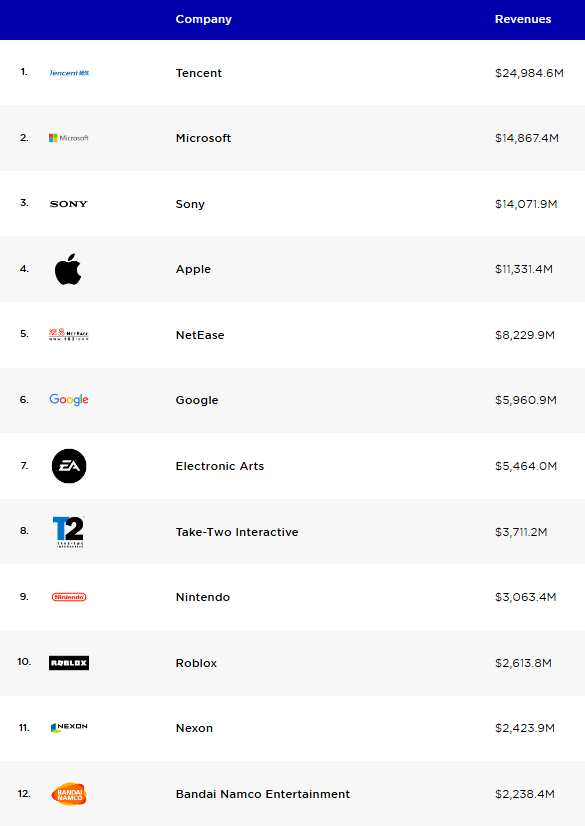Open the Tencent company name
Viewport: 585px width, 826px height.
[x=199, y=73]
